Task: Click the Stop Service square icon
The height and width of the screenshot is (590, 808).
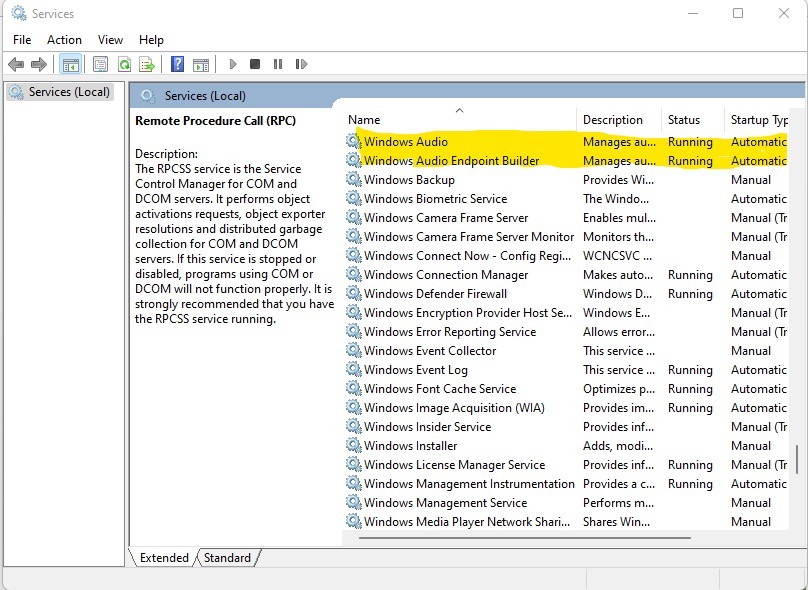Action: (x=255, y=64)
